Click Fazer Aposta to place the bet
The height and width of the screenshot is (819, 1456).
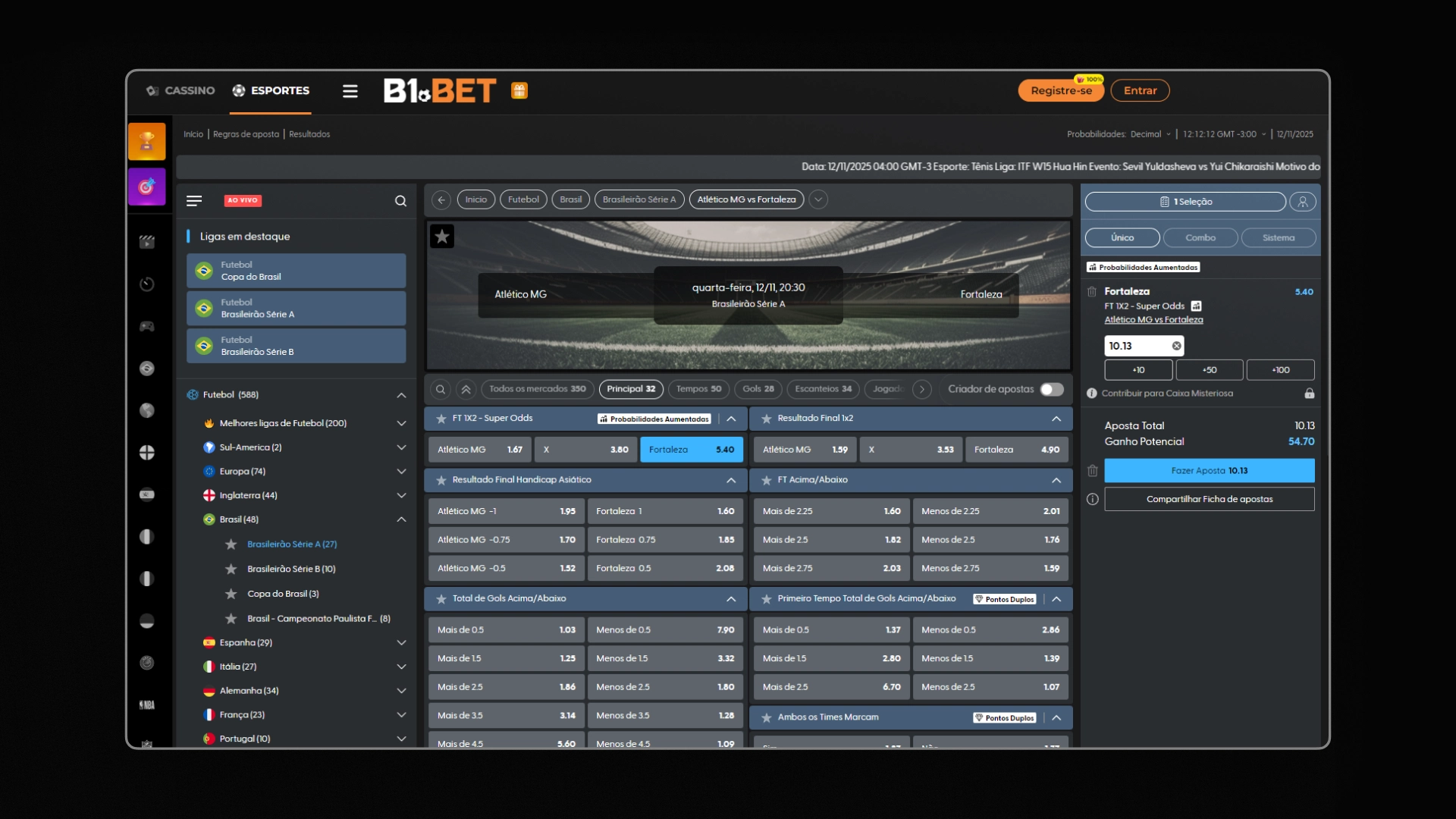coord(1209,470)
